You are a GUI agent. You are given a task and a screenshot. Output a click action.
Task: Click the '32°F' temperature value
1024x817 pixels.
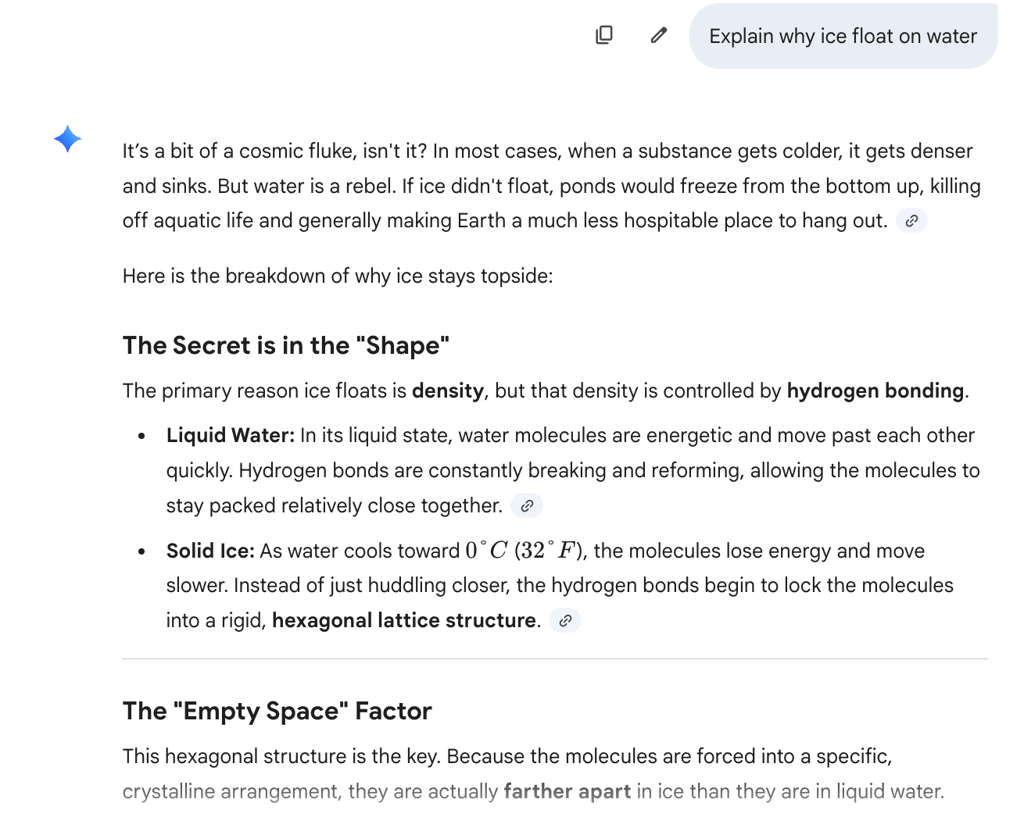tap(547, 551)
